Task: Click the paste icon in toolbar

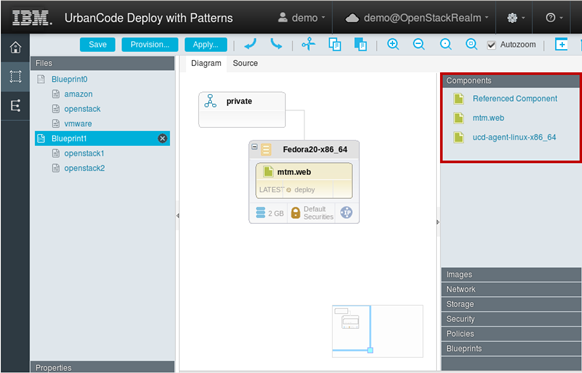Action: click(360, 45)
